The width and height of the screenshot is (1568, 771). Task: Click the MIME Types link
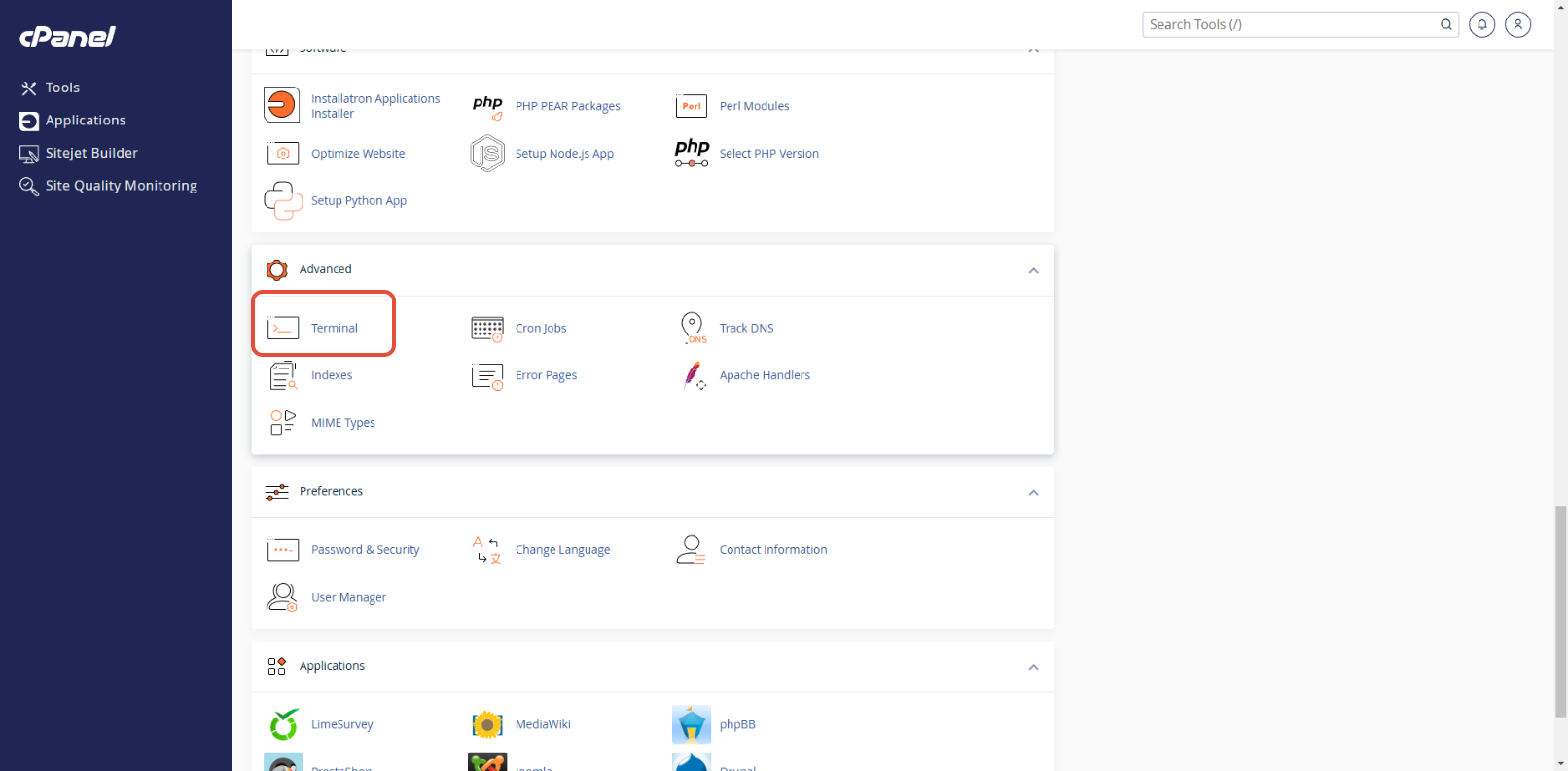pyautogui.click(x=343, y=423)
